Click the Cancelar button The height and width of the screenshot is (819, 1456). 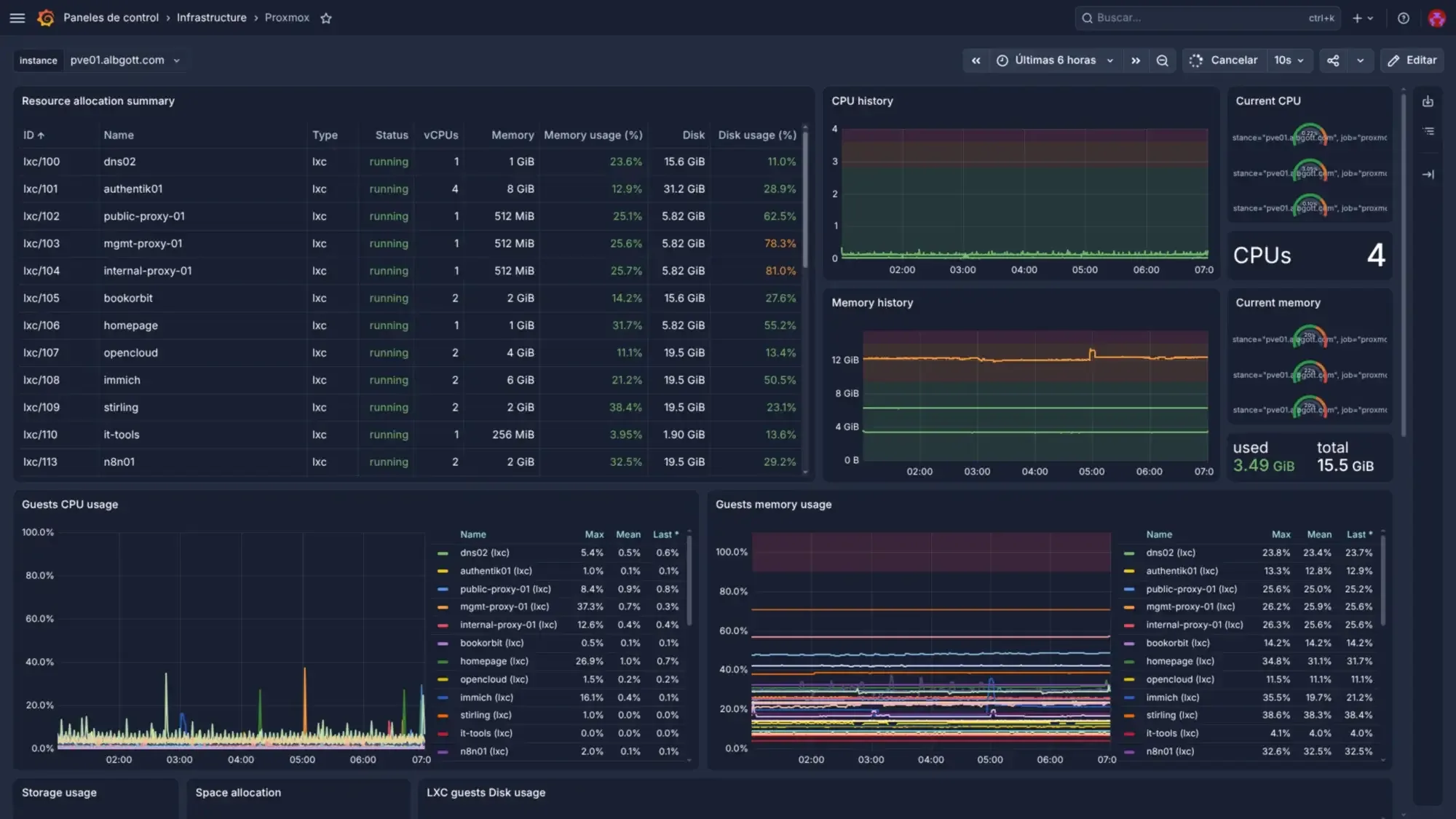1225,60
